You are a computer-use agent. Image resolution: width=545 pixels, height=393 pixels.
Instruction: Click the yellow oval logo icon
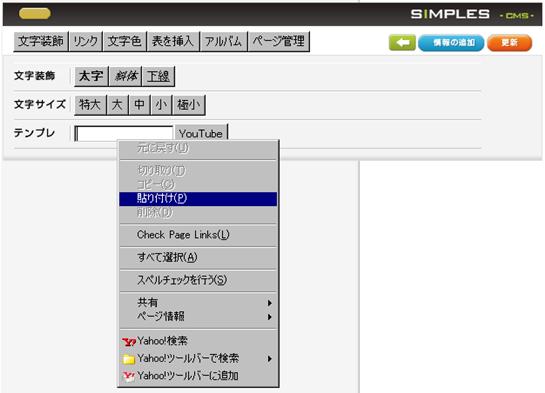(35, 14)
